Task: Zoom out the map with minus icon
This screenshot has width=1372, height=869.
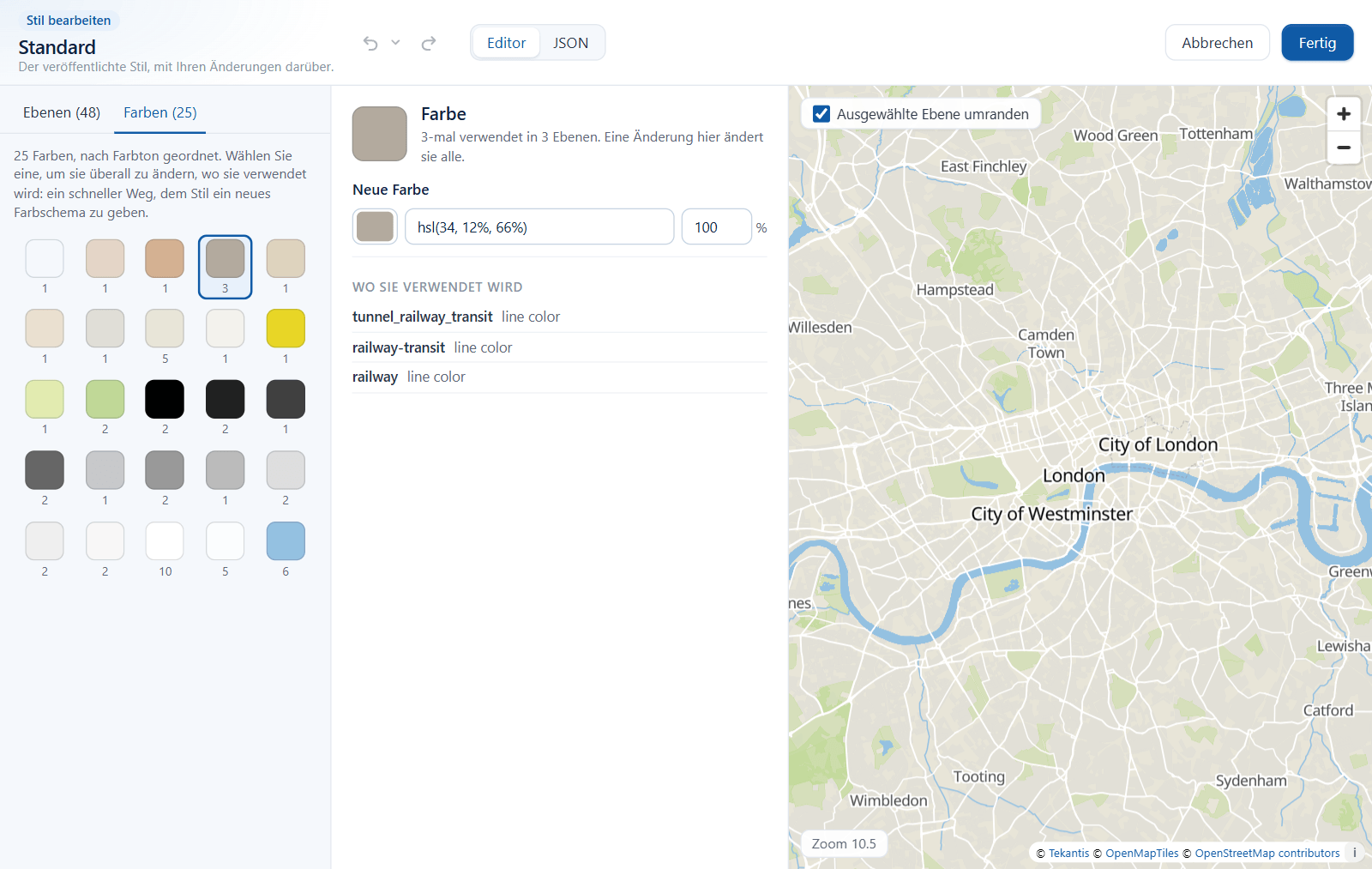Action: (1344, 148)
